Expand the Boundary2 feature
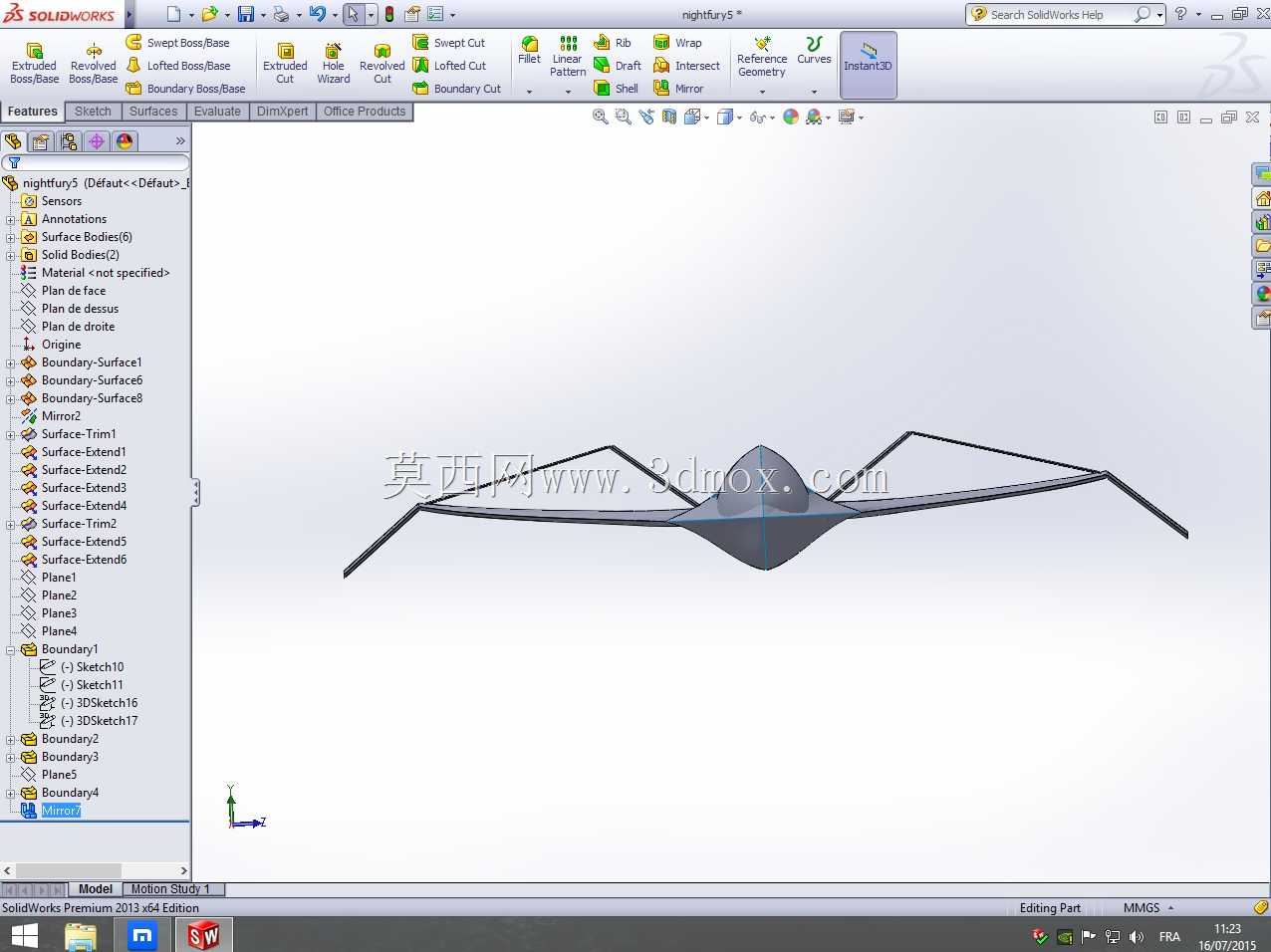Viewport: 1271px width, 952px height. point(10,739)
